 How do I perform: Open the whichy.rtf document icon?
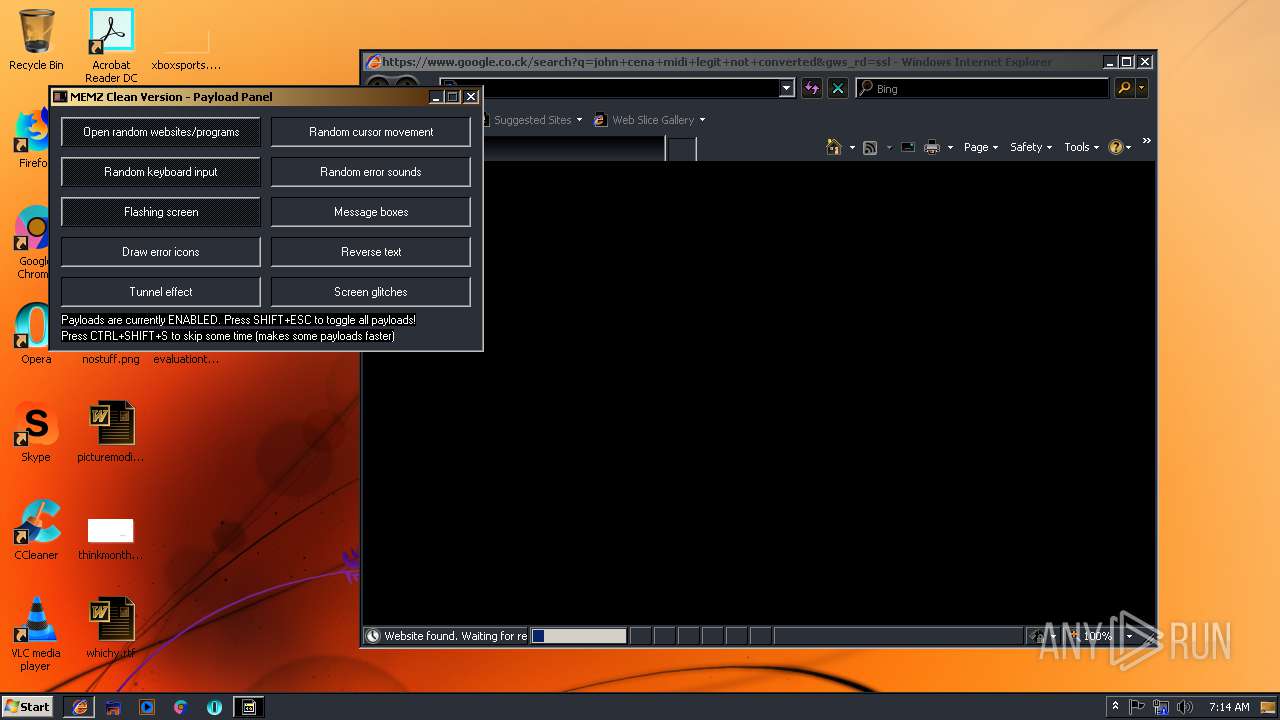point(111,628)
